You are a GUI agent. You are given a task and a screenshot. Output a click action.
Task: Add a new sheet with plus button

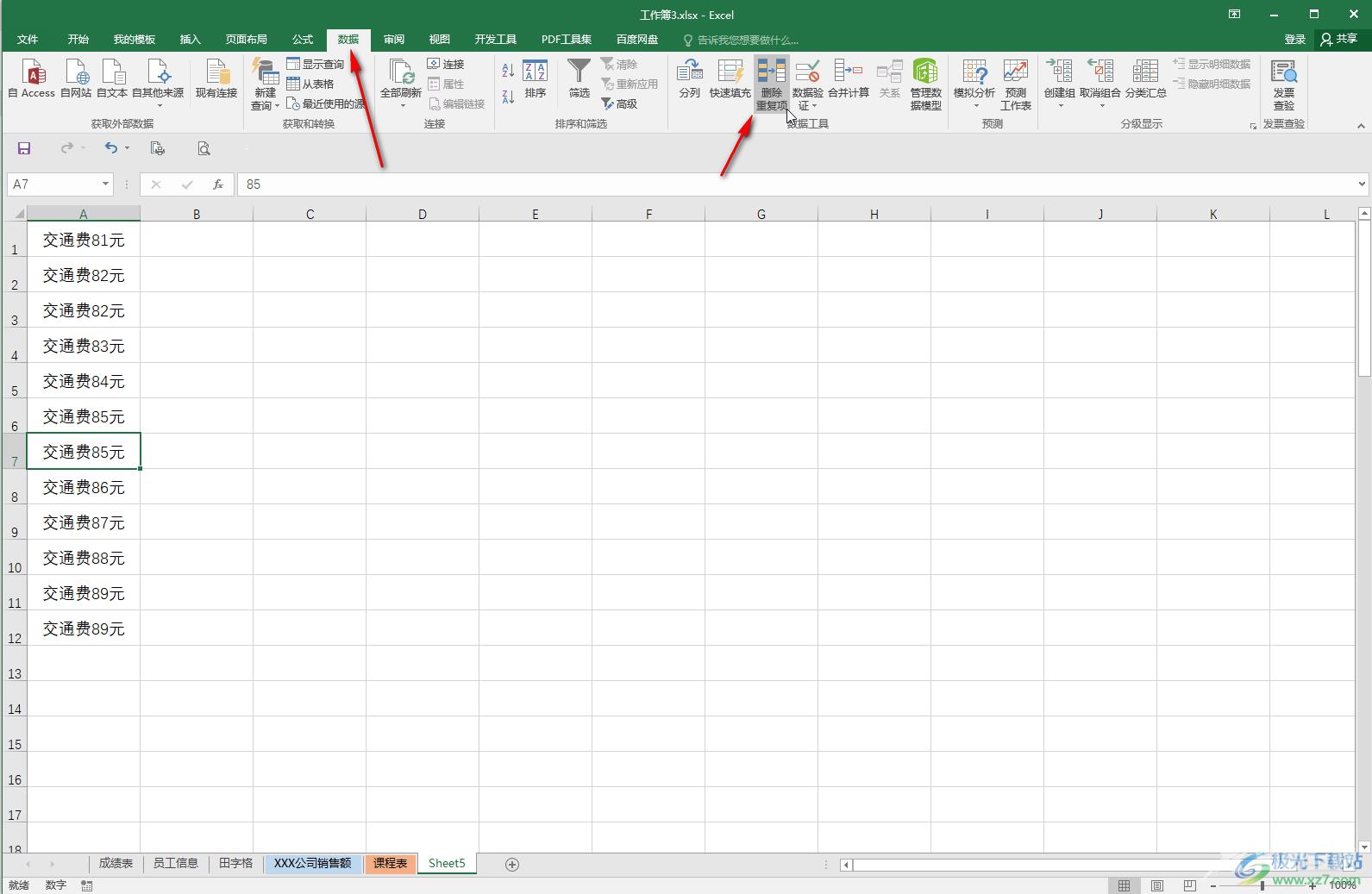pos(512,864)
